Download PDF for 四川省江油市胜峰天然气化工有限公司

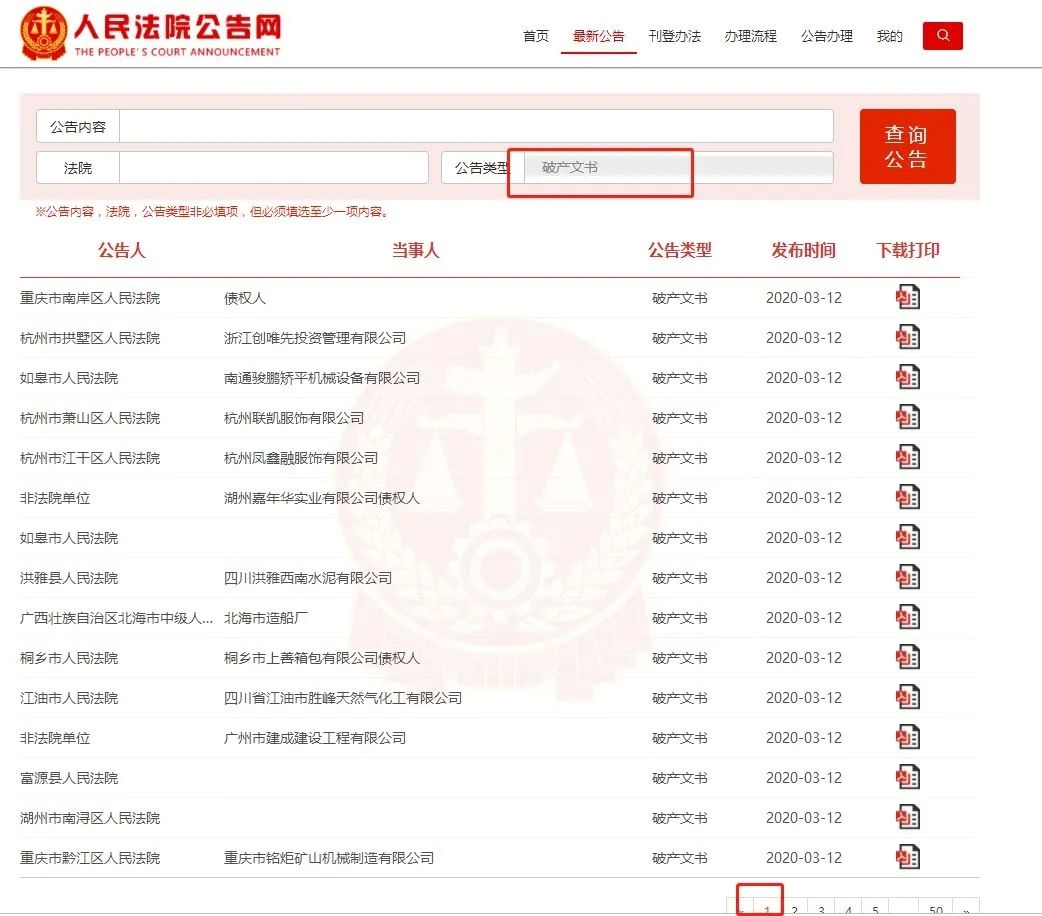click(907, 697)
